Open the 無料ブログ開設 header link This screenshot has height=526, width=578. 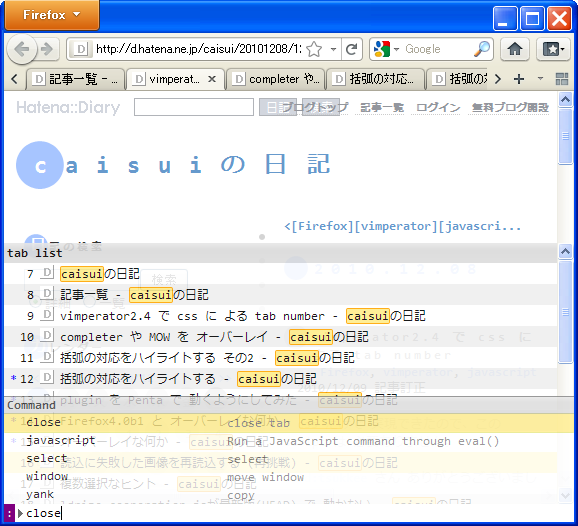pyautogui.click(x=510, y=108)
